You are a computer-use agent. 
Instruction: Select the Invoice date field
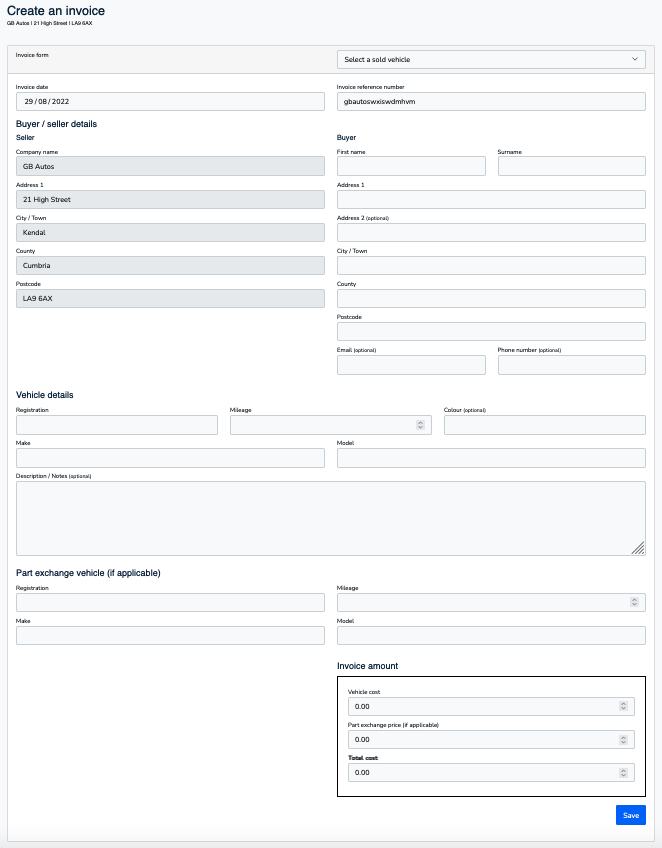[170, 100]
